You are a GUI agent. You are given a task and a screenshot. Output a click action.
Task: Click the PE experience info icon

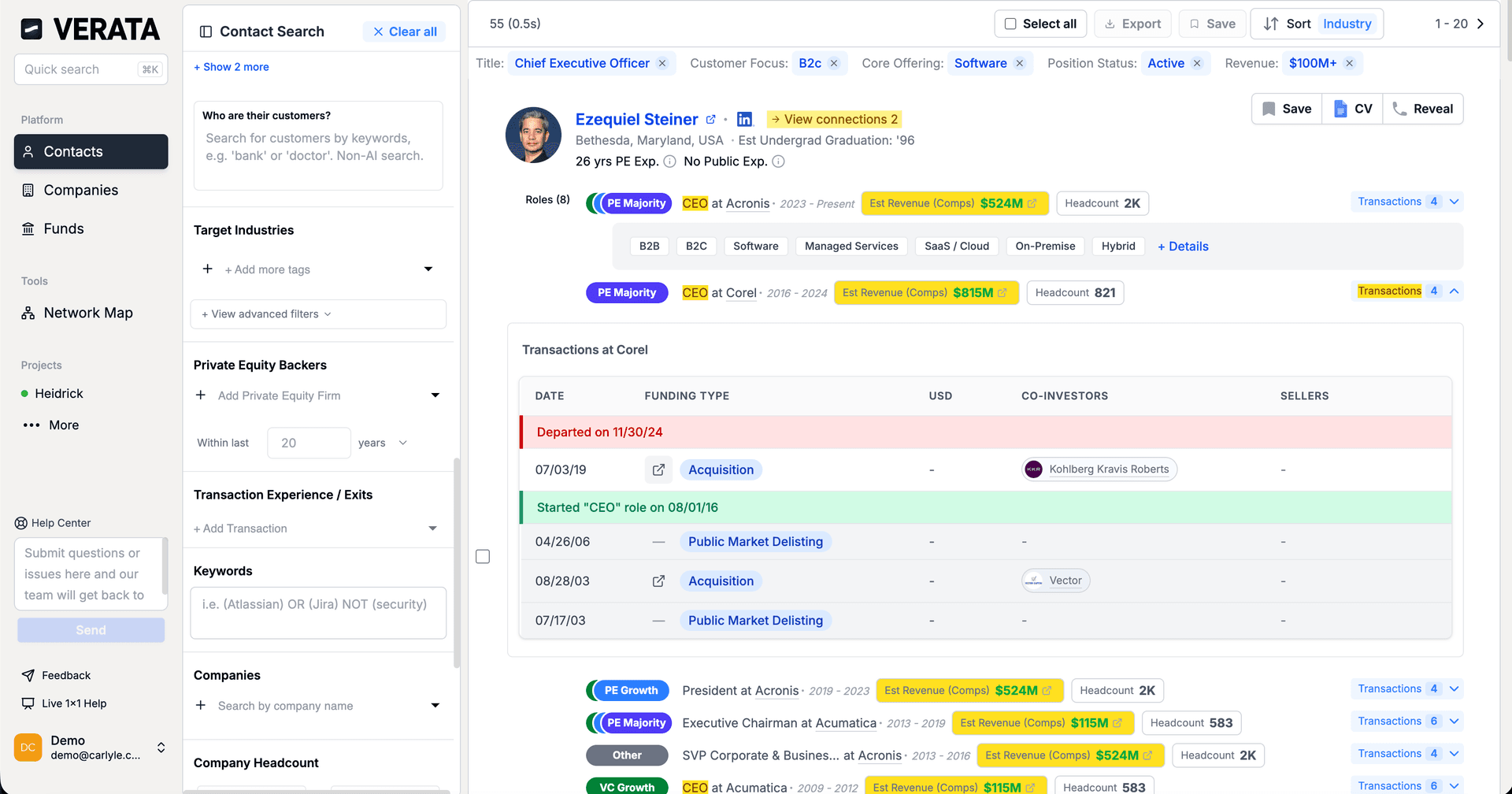pyautogui.click(x=669, y=161)
